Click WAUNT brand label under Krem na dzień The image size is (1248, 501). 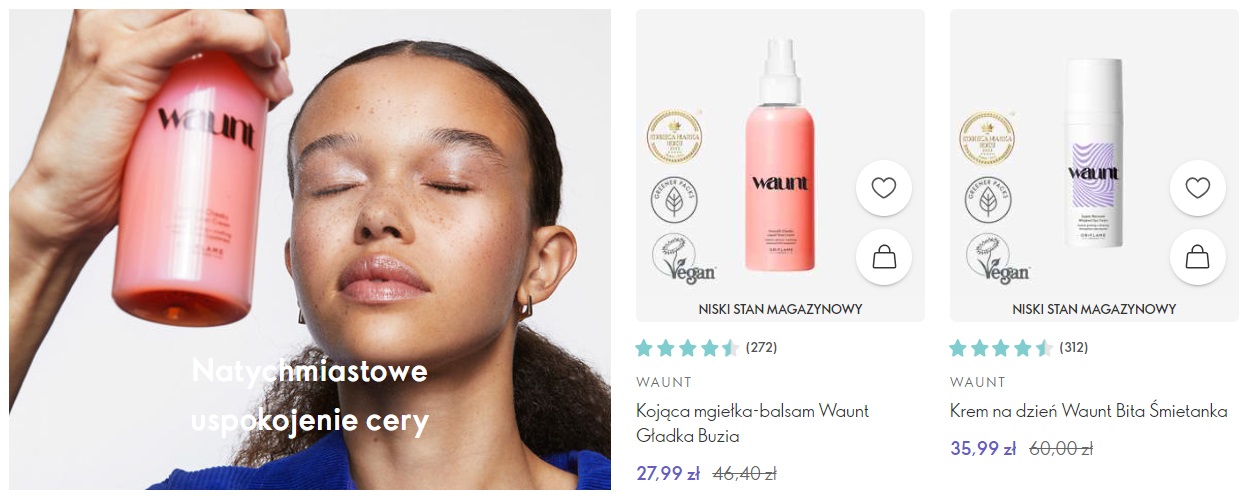(978, 382)
